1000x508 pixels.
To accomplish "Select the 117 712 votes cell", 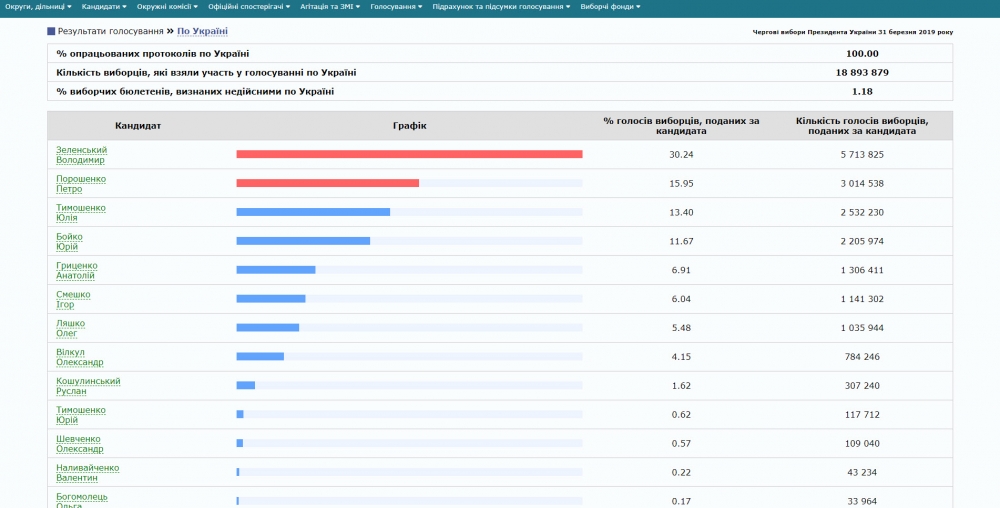I will pos(862,415).
